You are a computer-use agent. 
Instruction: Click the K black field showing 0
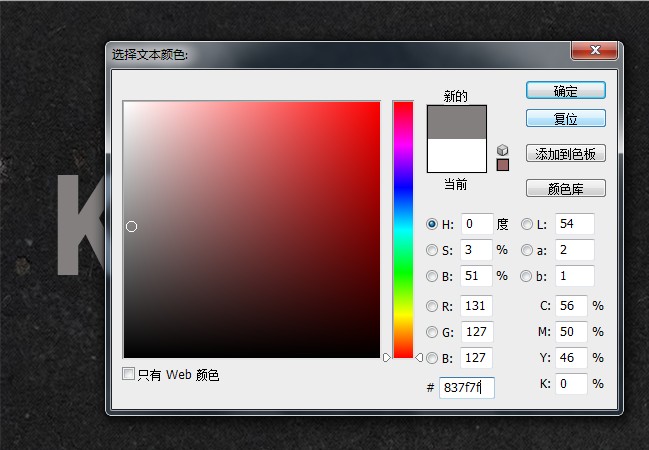571,384
